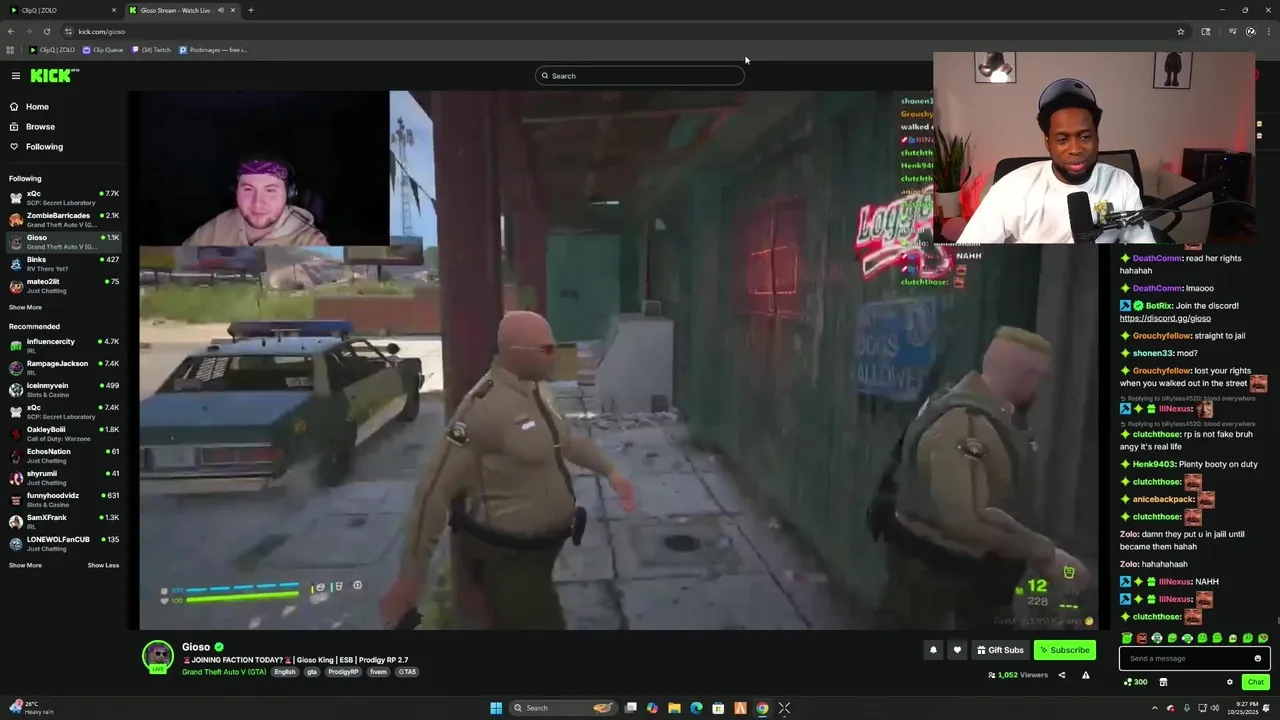Open recommended channel iceinmyvein
This screenshot has width=1280, height=720.
tap(64, 390)
